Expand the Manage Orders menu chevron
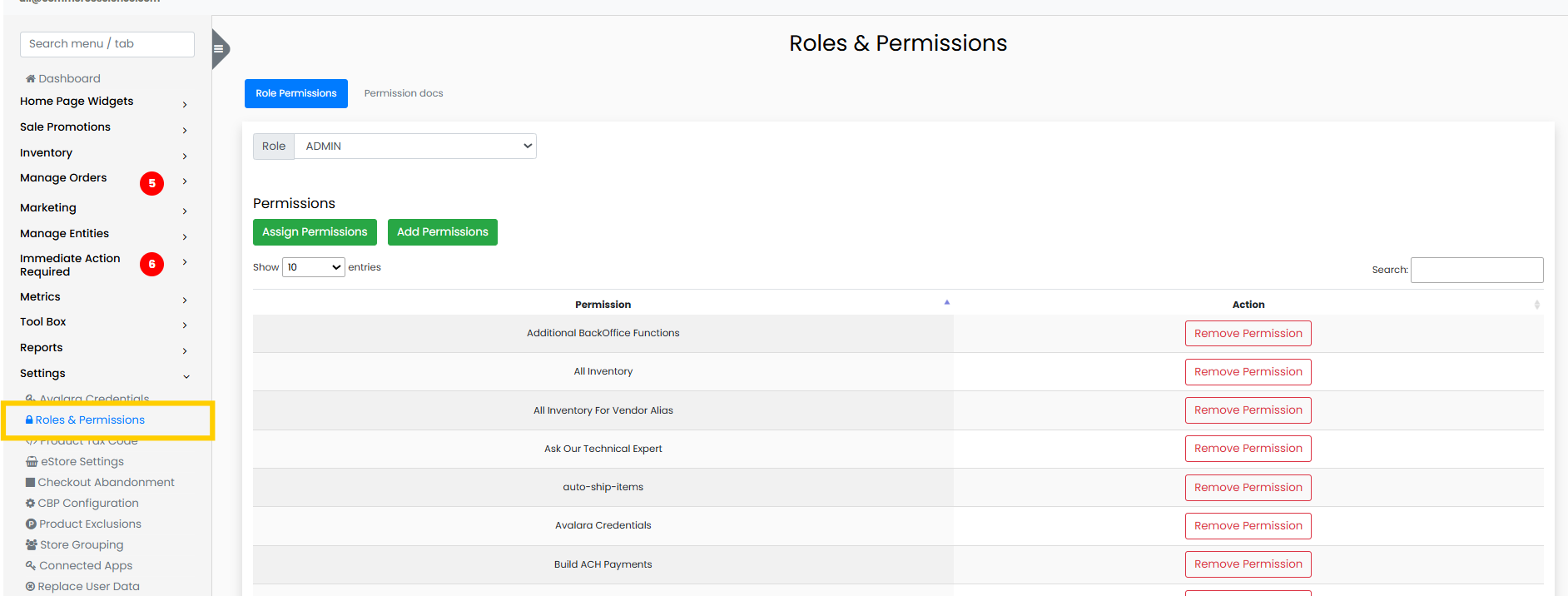Screen dimensions: 1568x596 (185, 181)
